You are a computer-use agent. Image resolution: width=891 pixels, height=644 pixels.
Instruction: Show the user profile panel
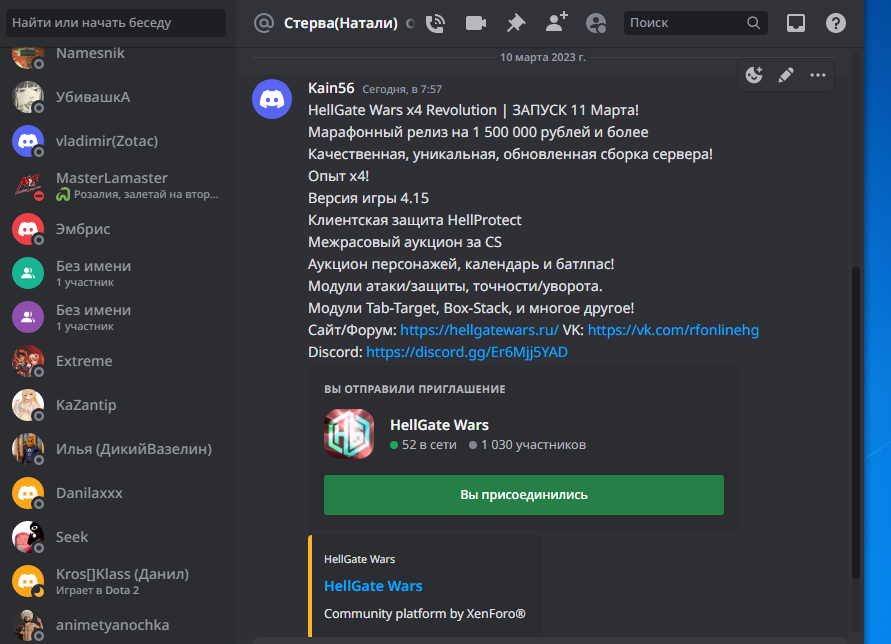(596, 23)
